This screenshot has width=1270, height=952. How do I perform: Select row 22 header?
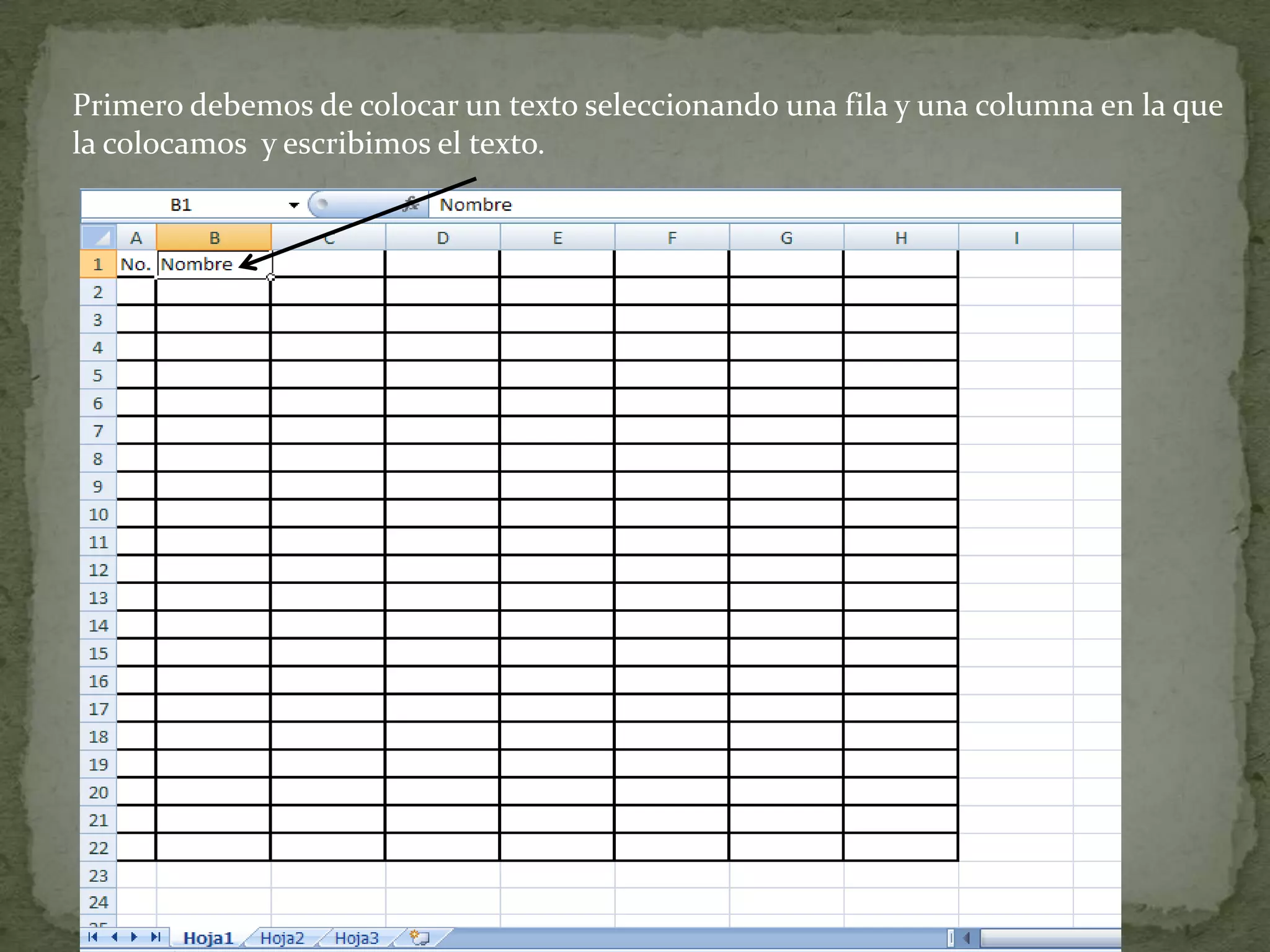click(x=98, y=848)
